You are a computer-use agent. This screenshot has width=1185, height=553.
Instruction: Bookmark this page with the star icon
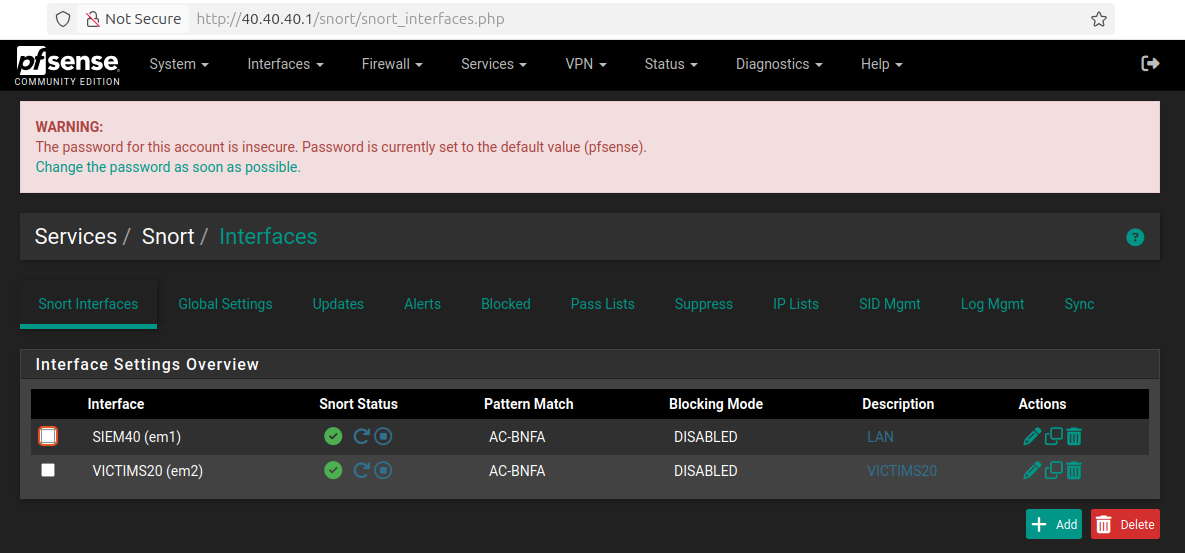(x=1099, y=19)
